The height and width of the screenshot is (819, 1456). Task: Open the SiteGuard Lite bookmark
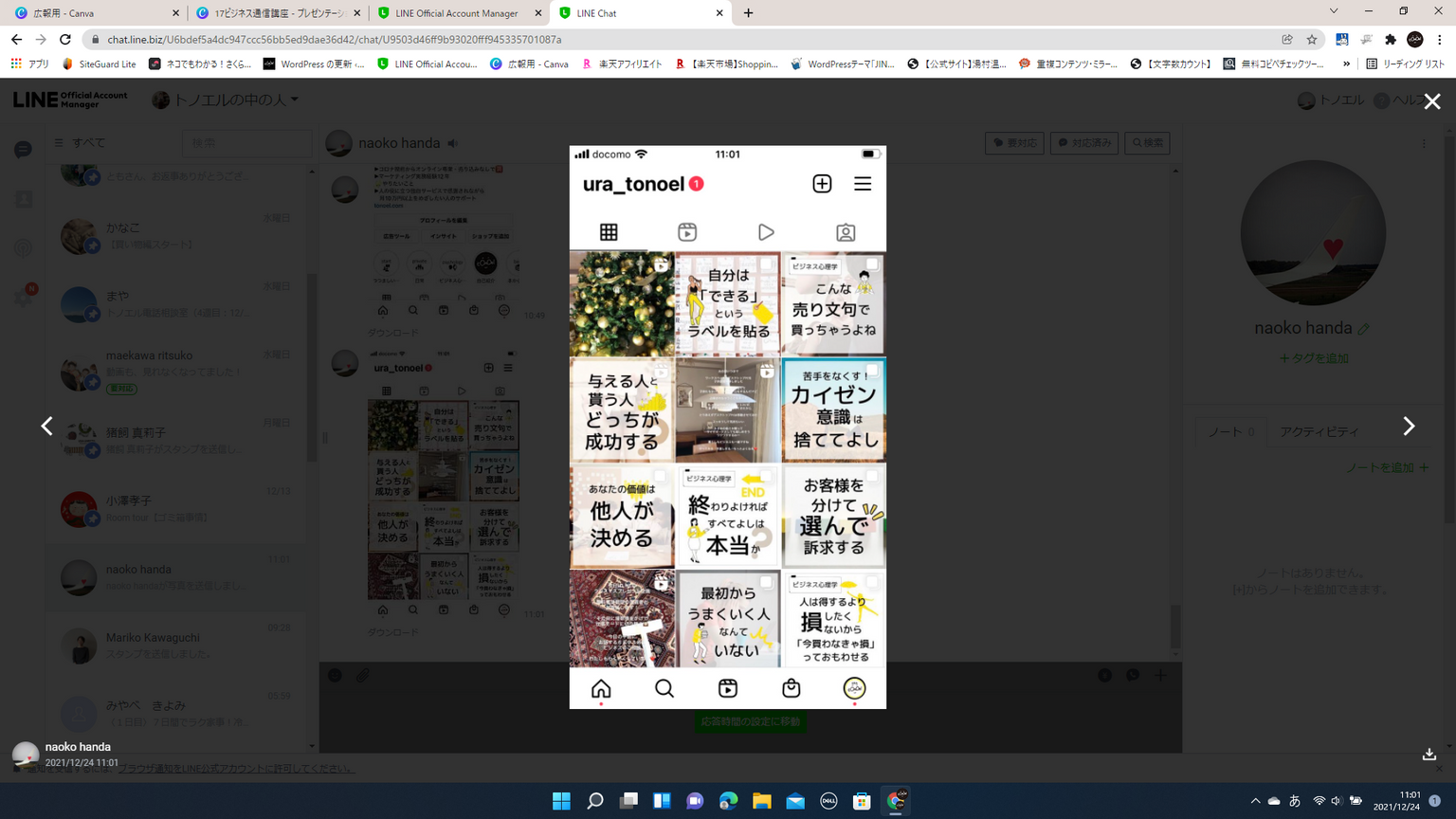point(100,64)
